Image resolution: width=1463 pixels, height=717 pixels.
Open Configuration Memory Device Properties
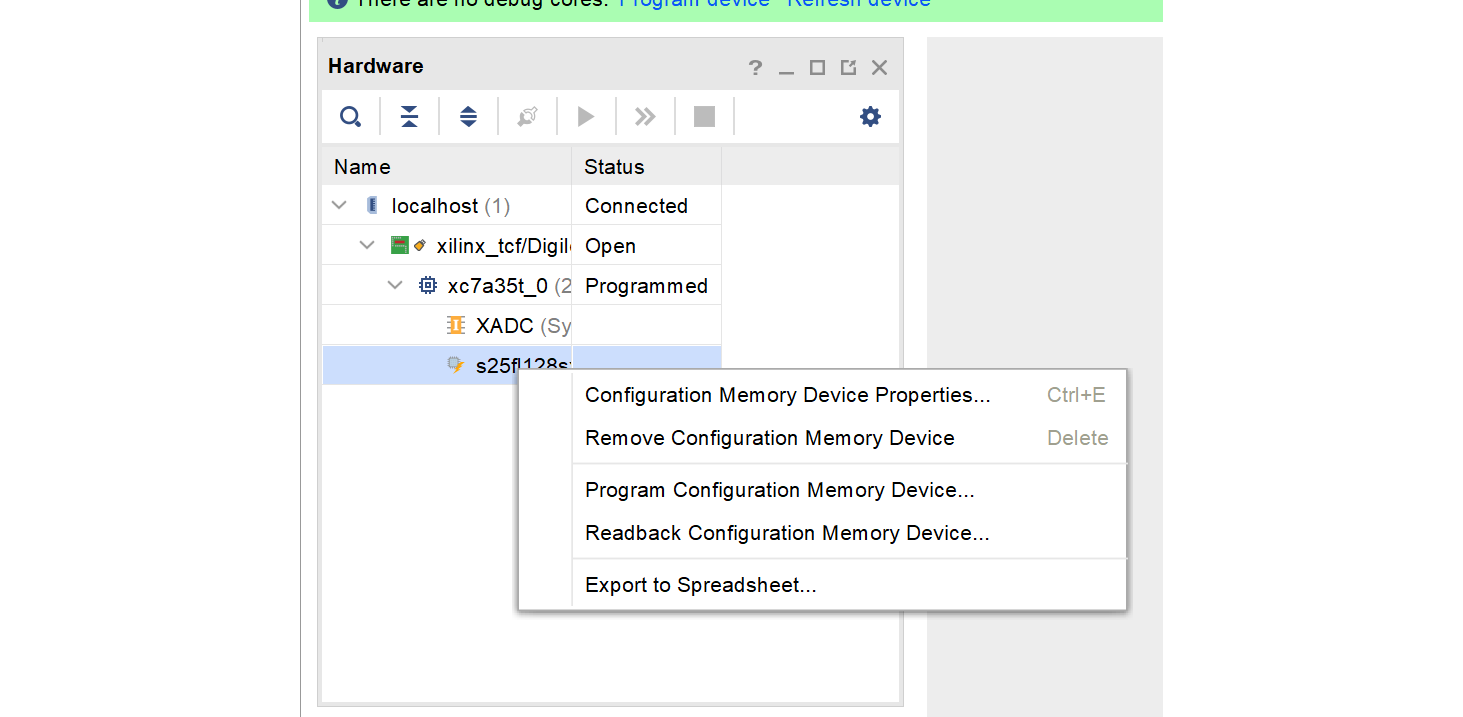click(x=787, y=395)
